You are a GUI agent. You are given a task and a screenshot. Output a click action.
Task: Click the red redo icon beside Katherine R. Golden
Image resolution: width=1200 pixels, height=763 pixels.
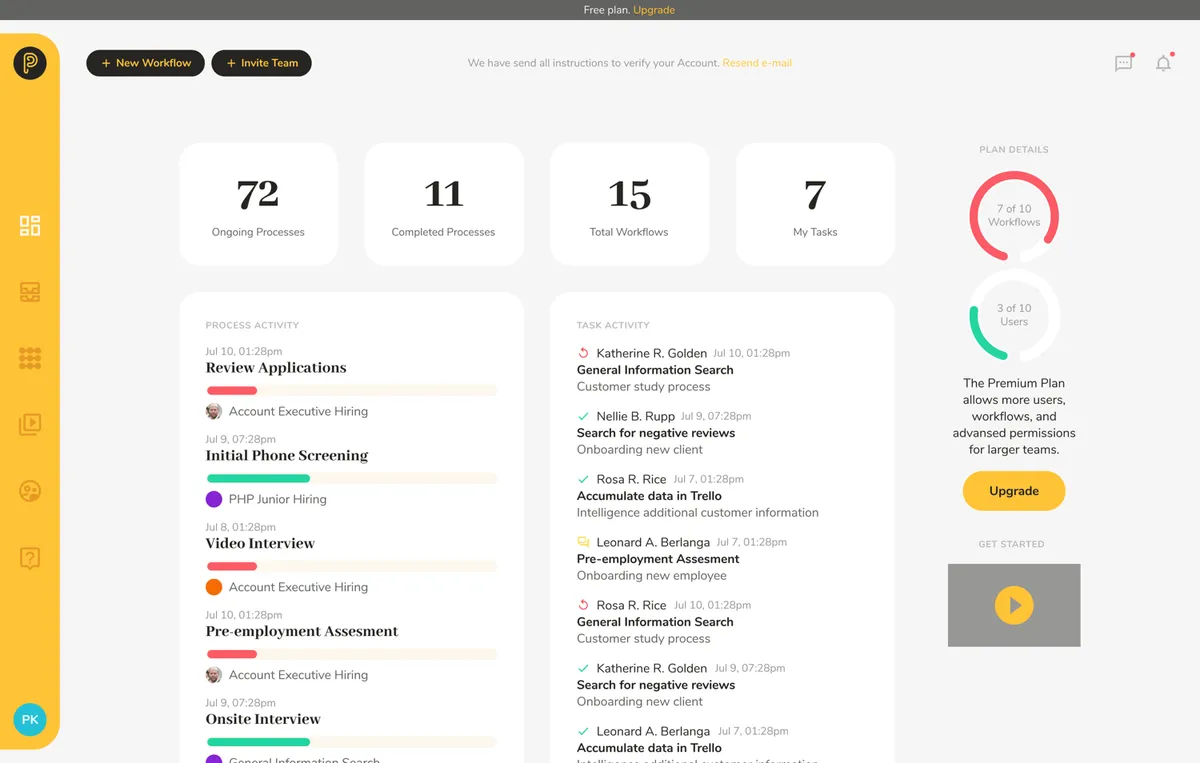click(x=584, y=353)
